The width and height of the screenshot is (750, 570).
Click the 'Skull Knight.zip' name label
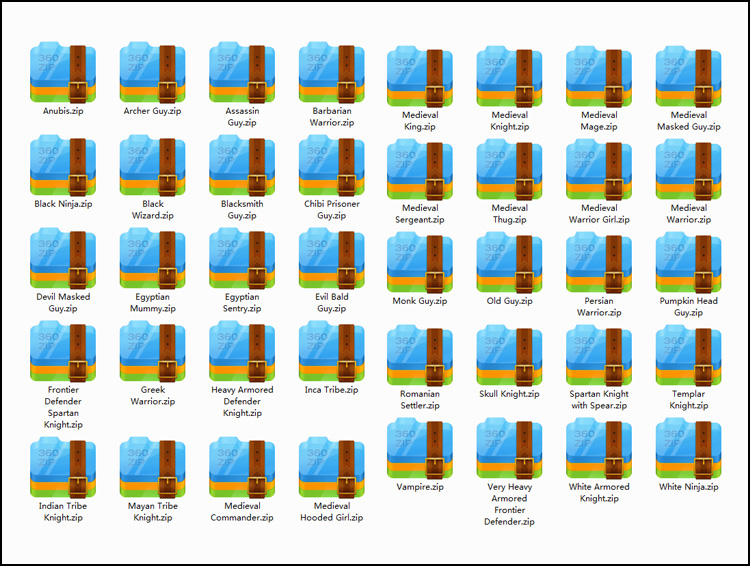[x=509, y=394]
